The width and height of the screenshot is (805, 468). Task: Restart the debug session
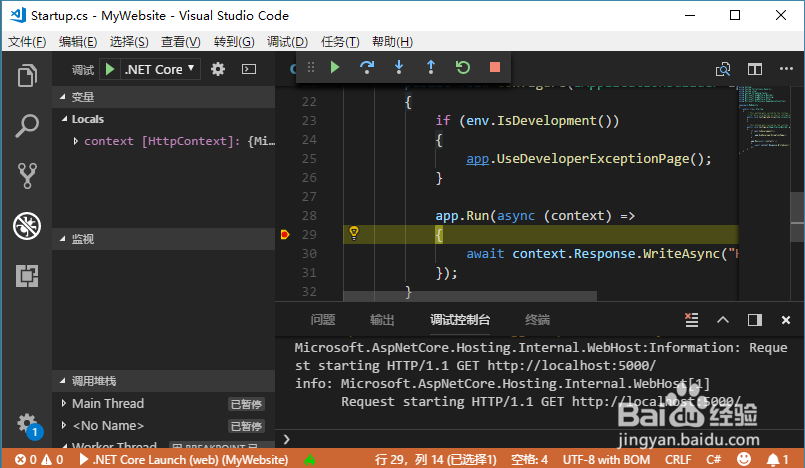click(x=463, y=67)
